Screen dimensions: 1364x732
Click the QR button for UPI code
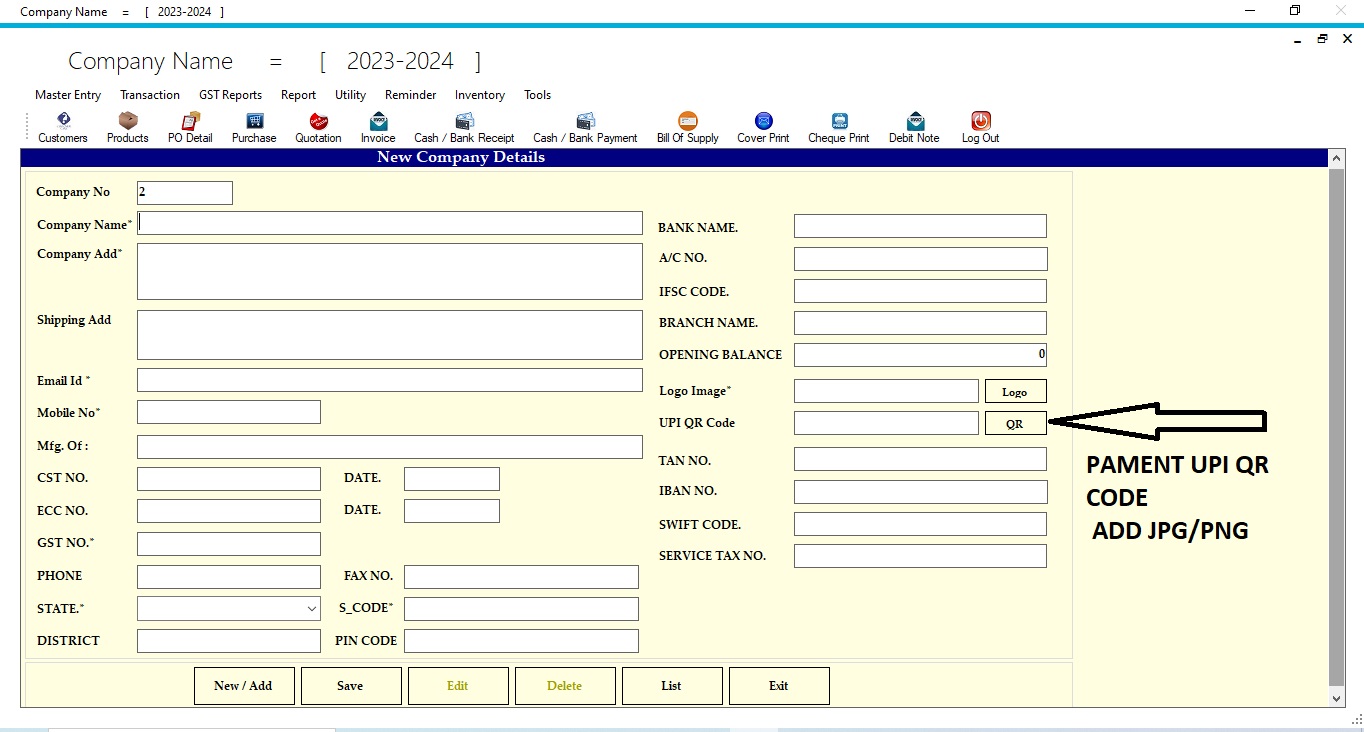click(x=1015, y=423)
